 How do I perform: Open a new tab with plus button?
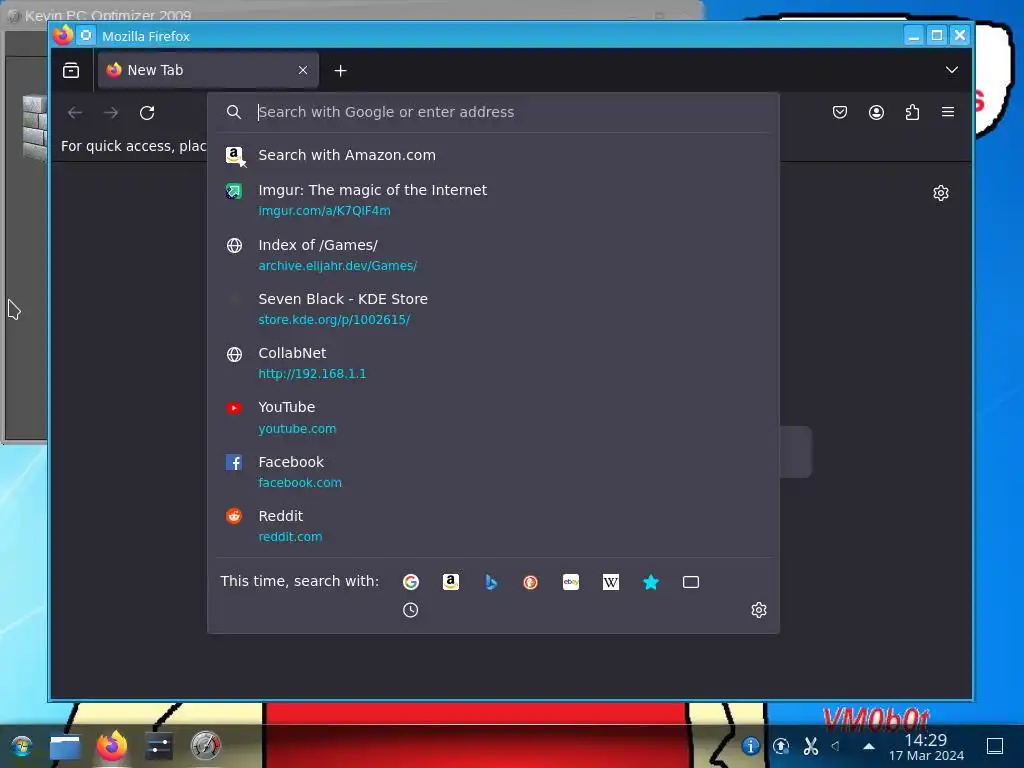click(340, 70)
